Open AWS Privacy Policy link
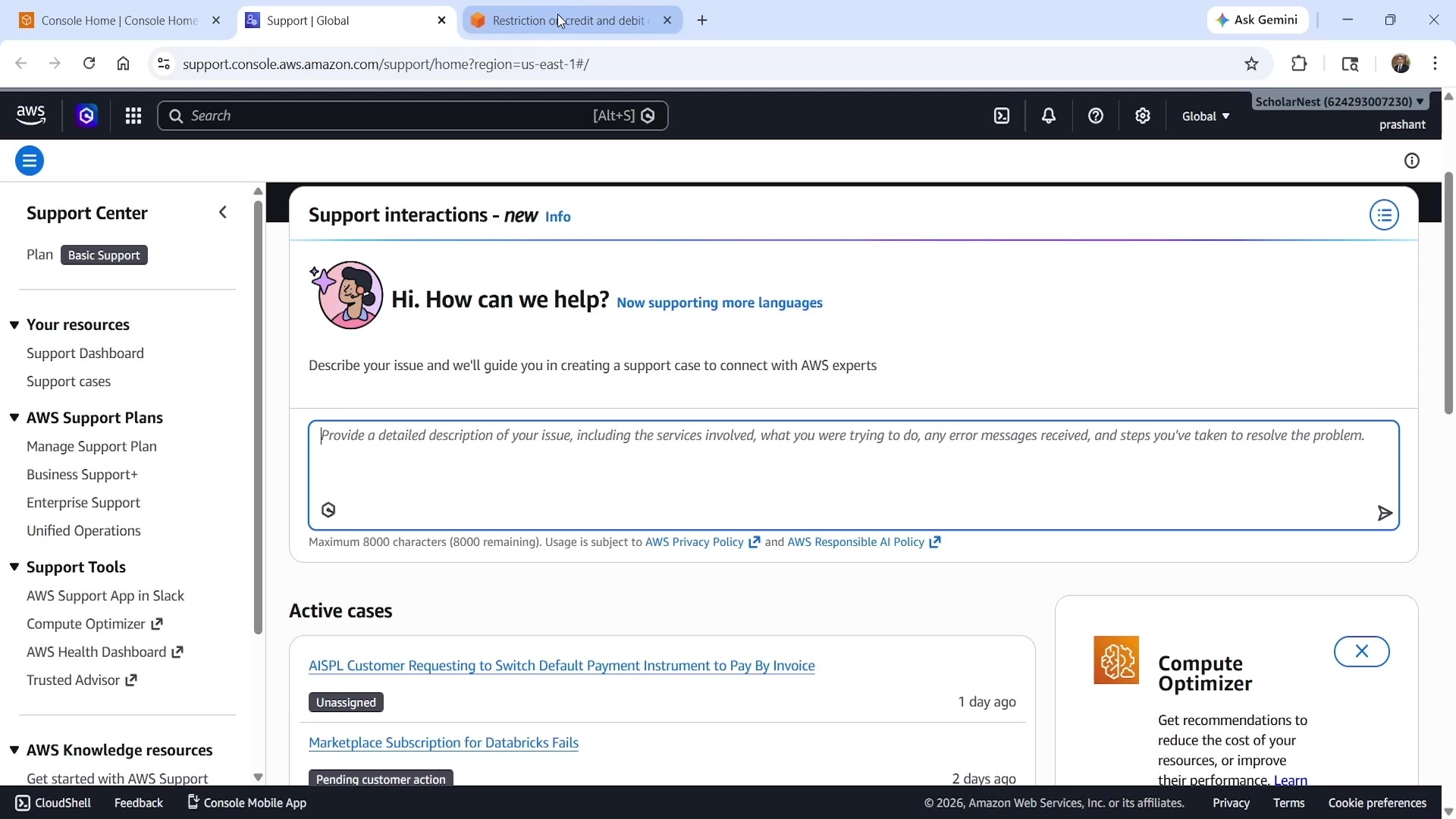The image size is (1456, 819). pos(702,542)
